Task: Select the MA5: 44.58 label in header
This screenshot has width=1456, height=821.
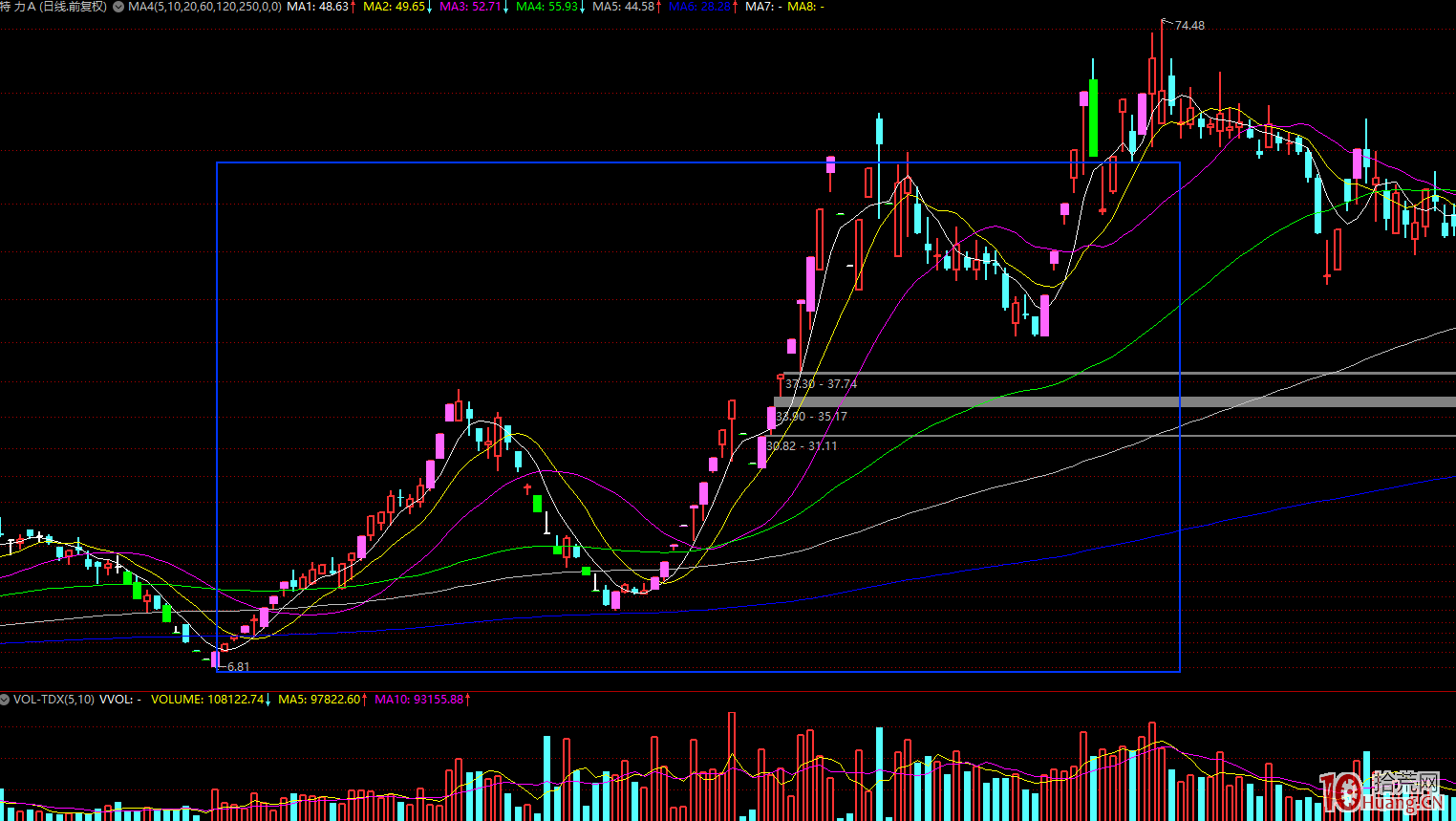Action: click(x=624, y=7)
